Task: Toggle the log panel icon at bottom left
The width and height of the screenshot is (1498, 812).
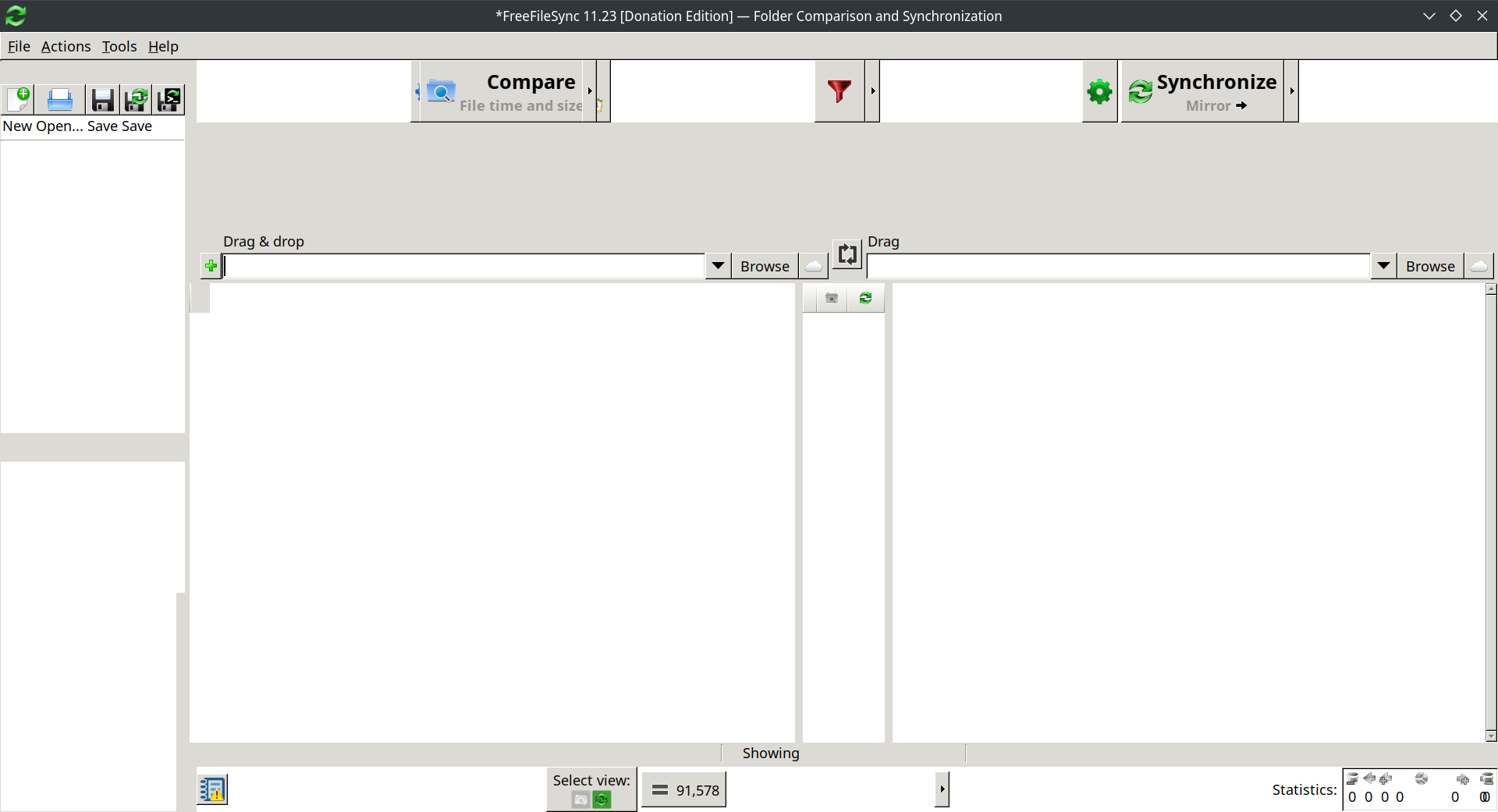Action: point(212,789)
